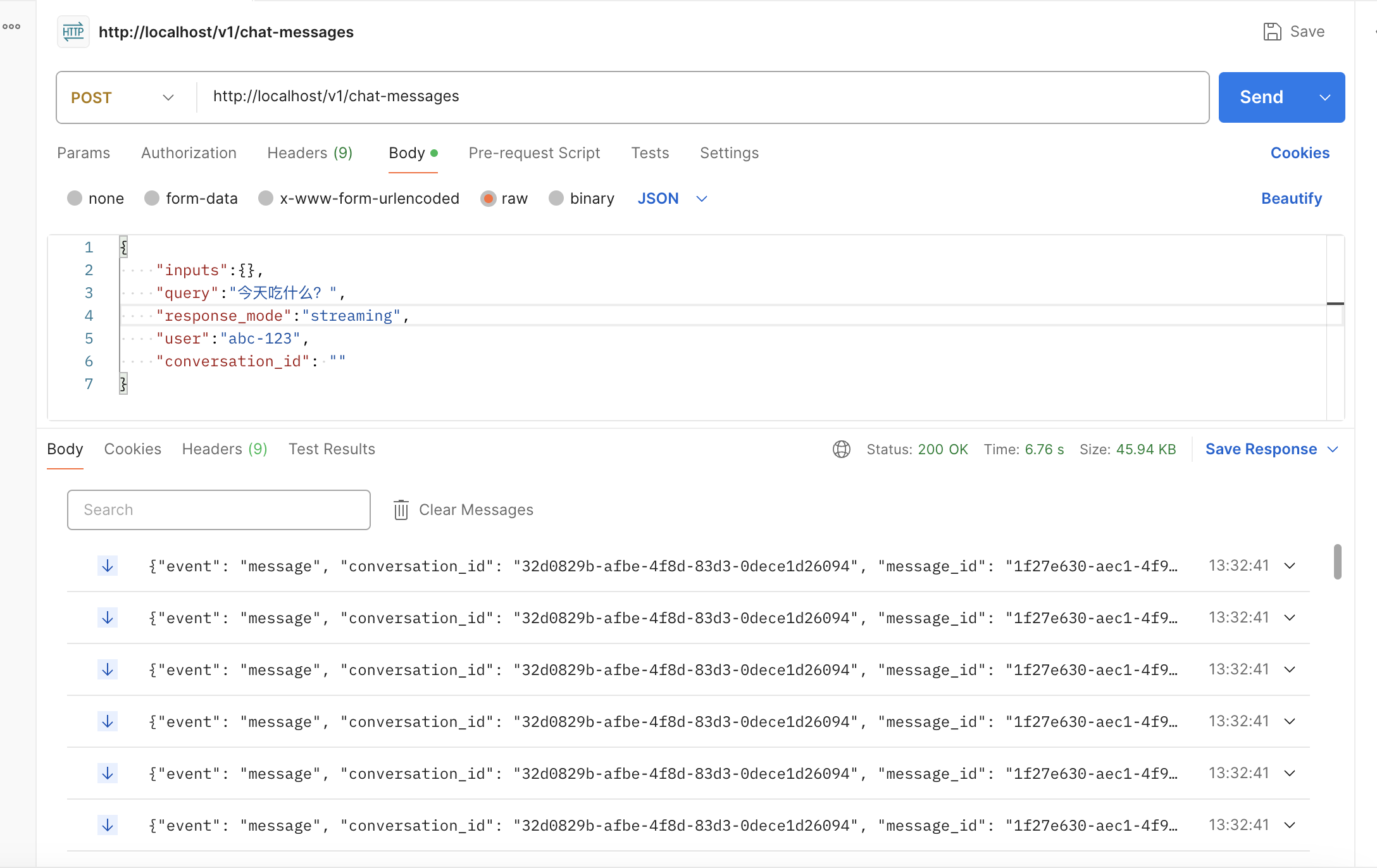The image size is (1377, 868).
Task: Switch to the Authorization tab
Action: [x=189, y=153]
